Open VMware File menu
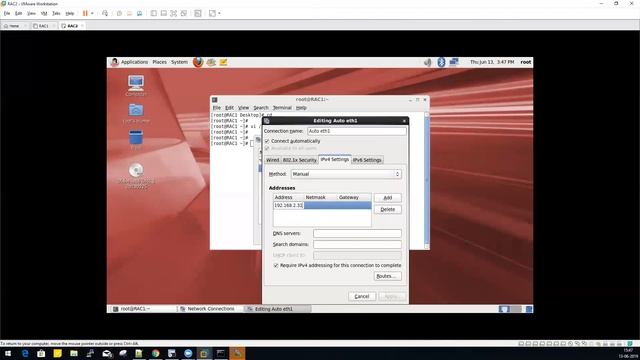 [x=7, y=13]
